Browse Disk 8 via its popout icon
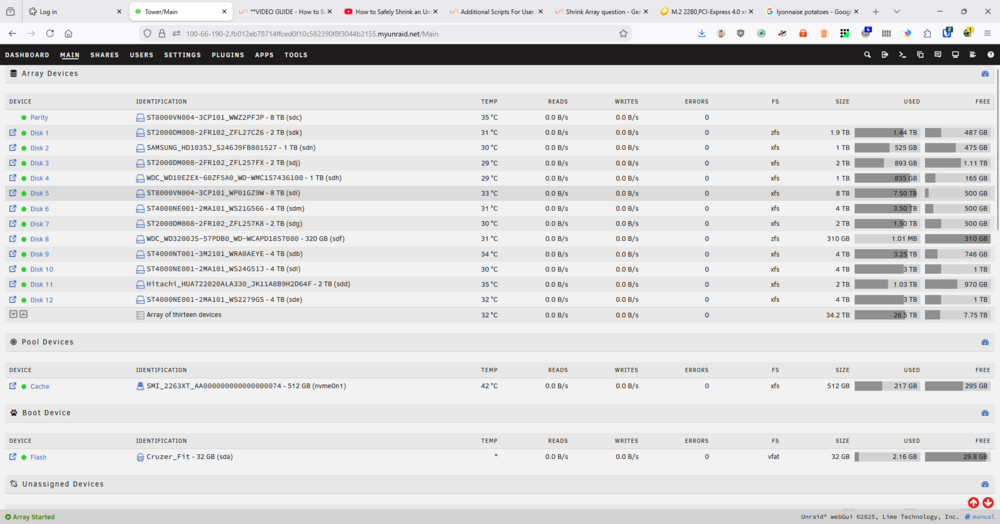This screenshot has width=1000, height=524. [x=13, y=238]
